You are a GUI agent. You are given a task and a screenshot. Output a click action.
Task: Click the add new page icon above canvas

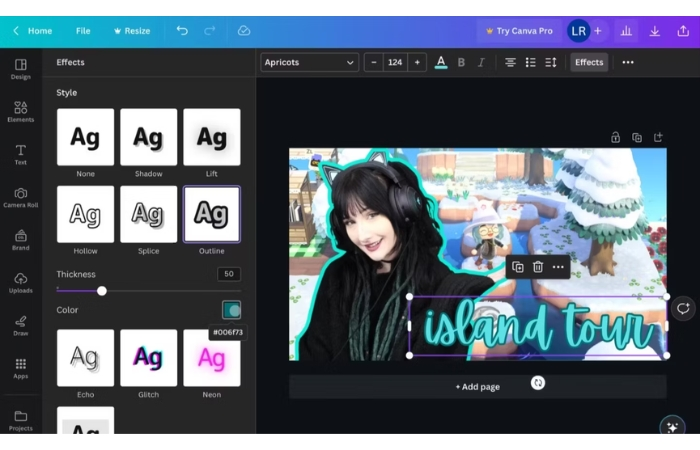coord(658,137)
